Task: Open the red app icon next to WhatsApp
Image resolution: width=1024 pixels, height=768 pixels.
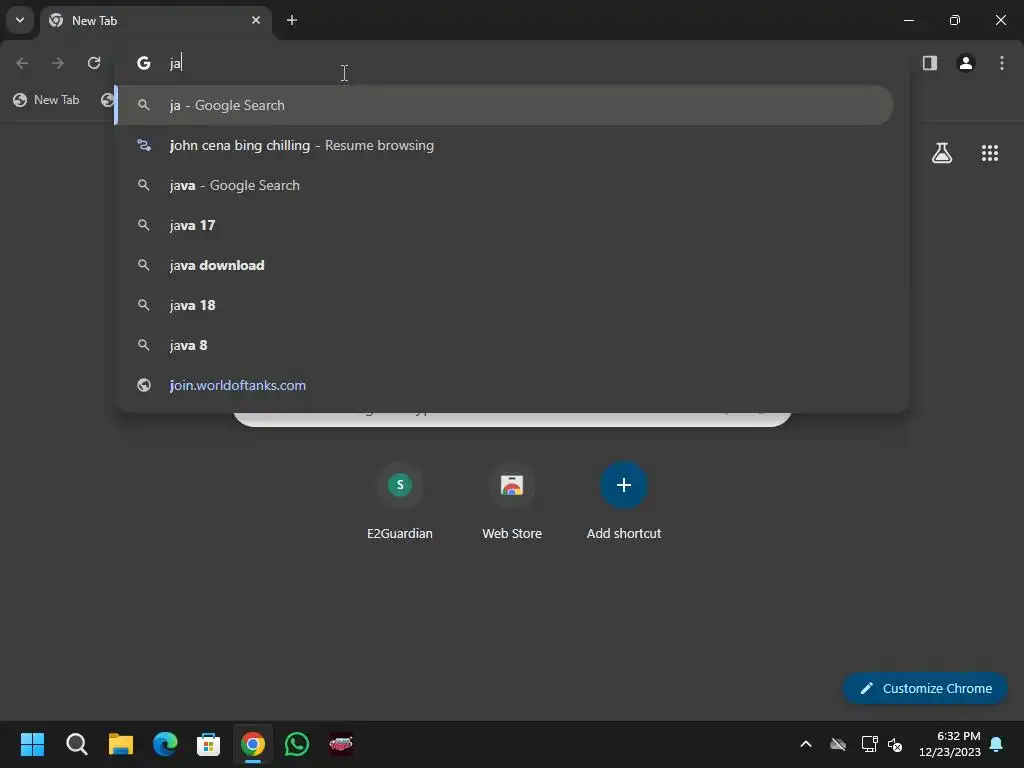Action: 341,744
